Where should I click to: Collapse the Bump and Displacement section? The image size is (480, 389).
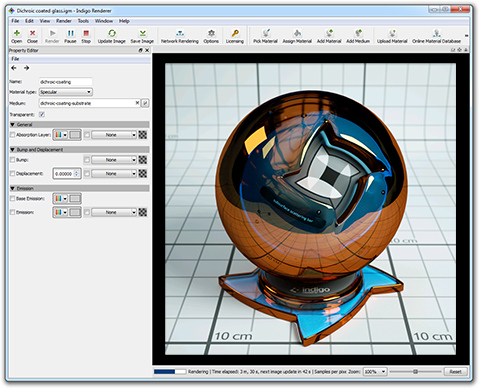pyautogui.click(x=13, y=150)
